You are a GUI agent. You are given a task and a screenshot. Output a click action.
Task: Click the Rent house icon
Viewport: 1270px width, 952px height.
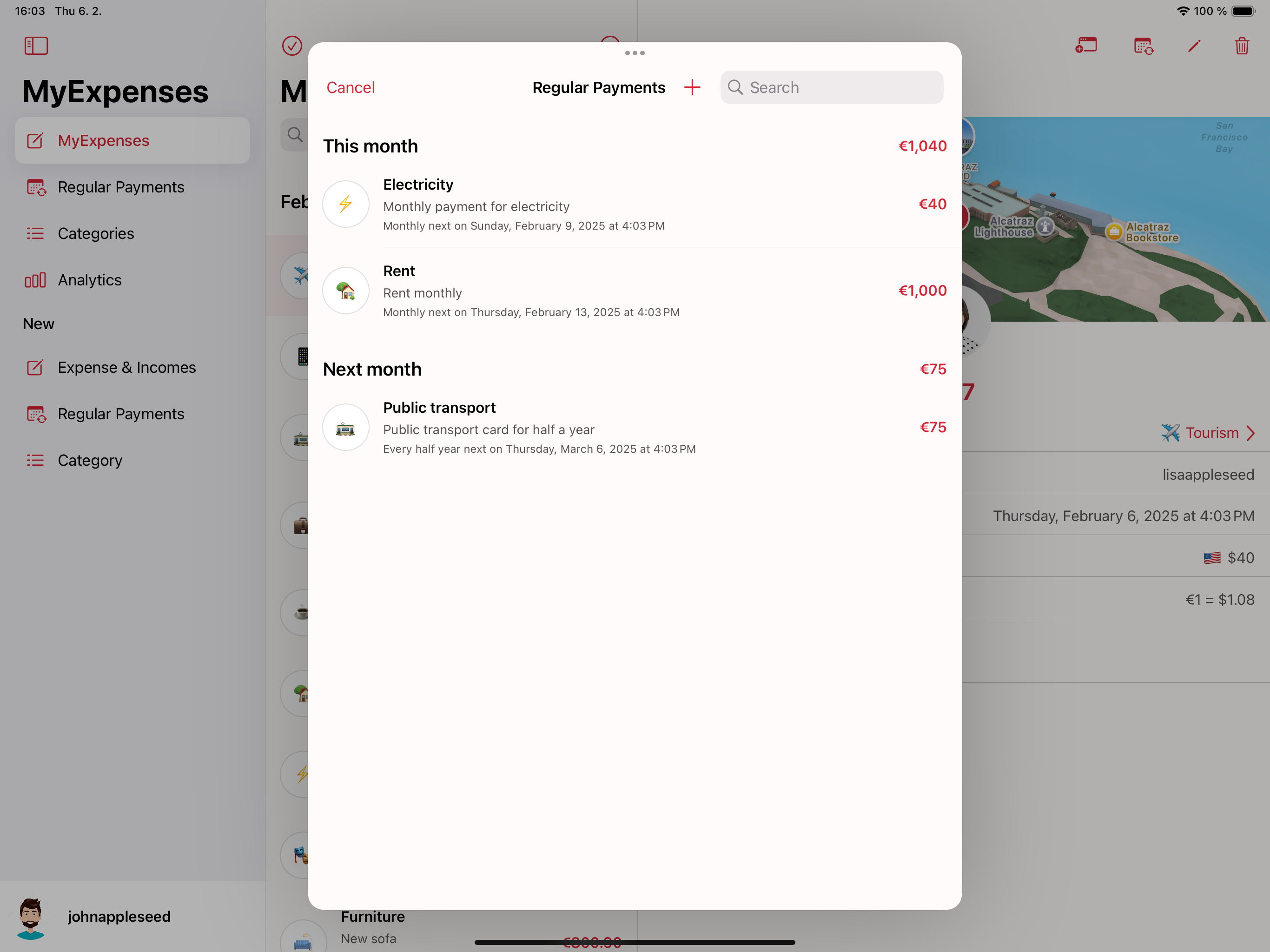pyautogui.click(x=346, y=291)
